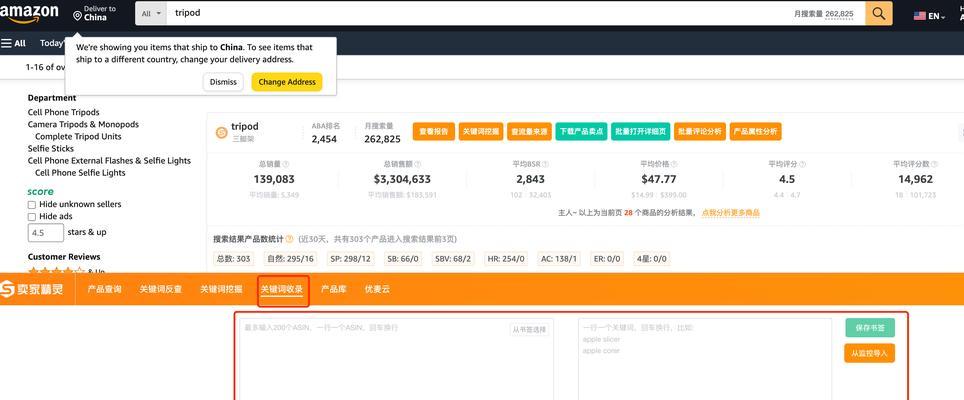Screen dimensions: 964x400
Task: Open Cell Phone Tripods department link
Action: (x=63, y=112)
